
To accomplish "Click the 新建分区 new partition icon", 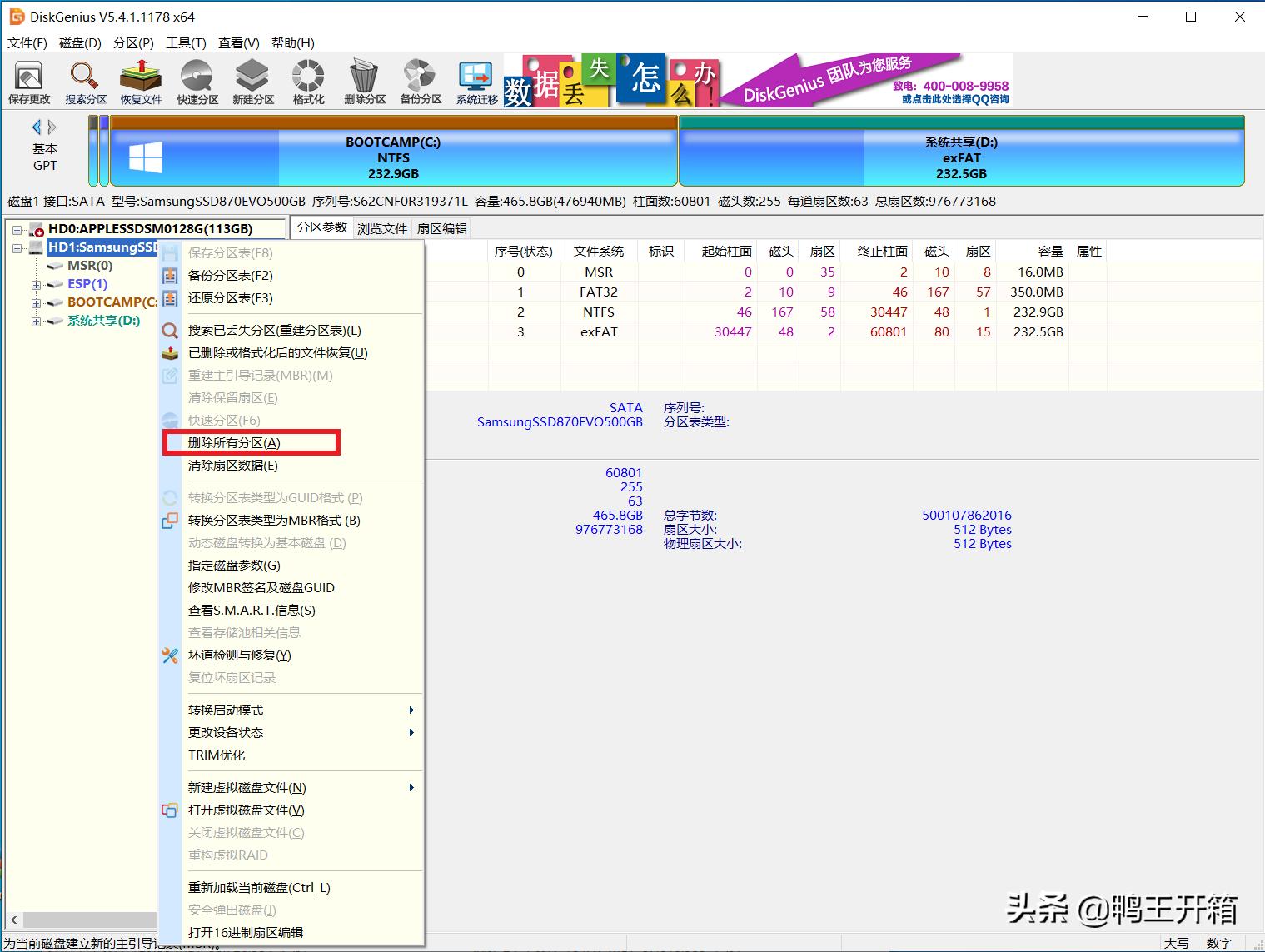I will [x=252, y=81].
